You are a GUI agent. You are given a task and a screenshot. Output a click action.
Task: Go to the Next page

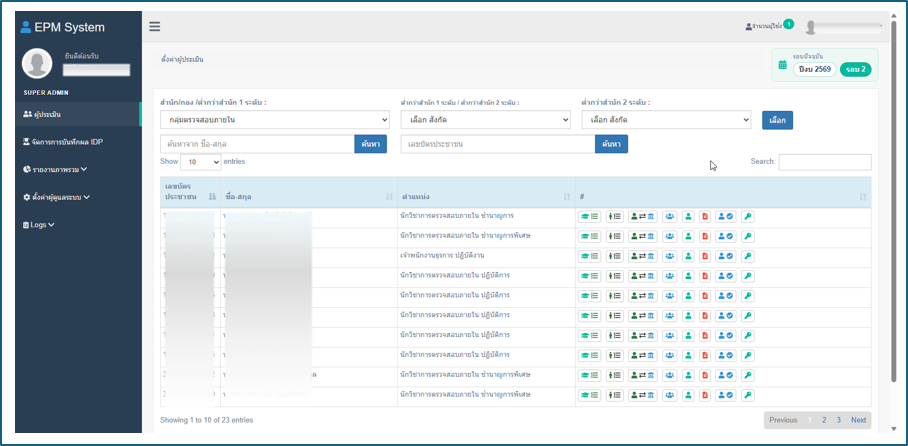(859, 420)
